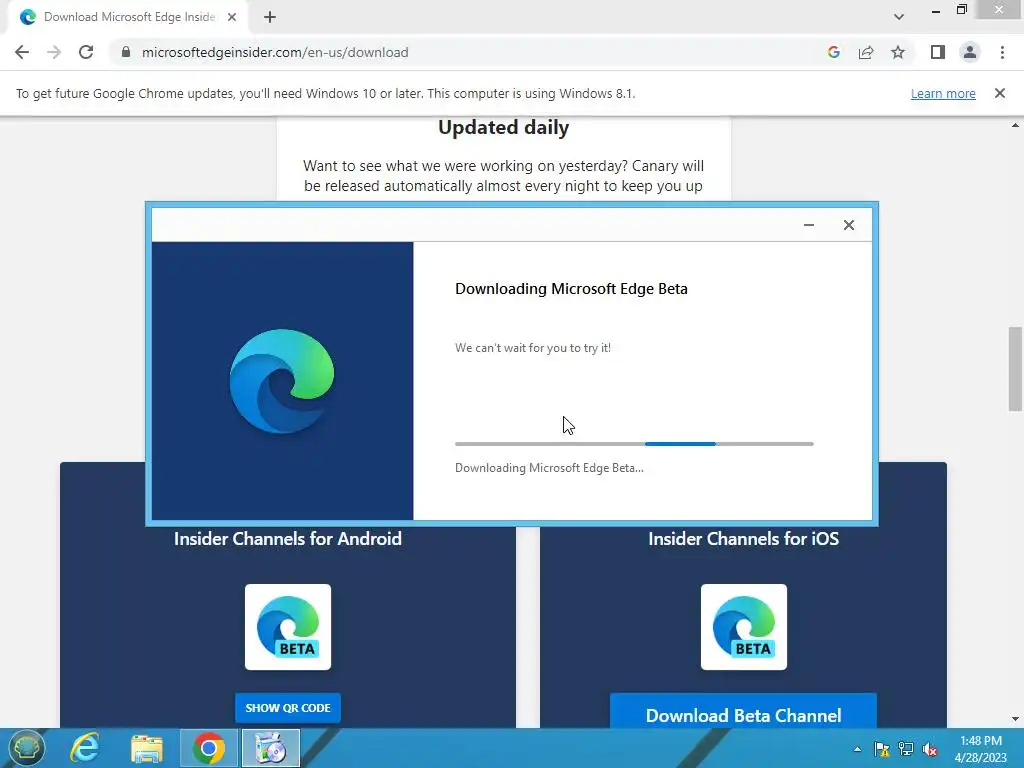Viewport: 1024px width, 768px height.
Task: Open the tab search chevron
Action: 899,17
